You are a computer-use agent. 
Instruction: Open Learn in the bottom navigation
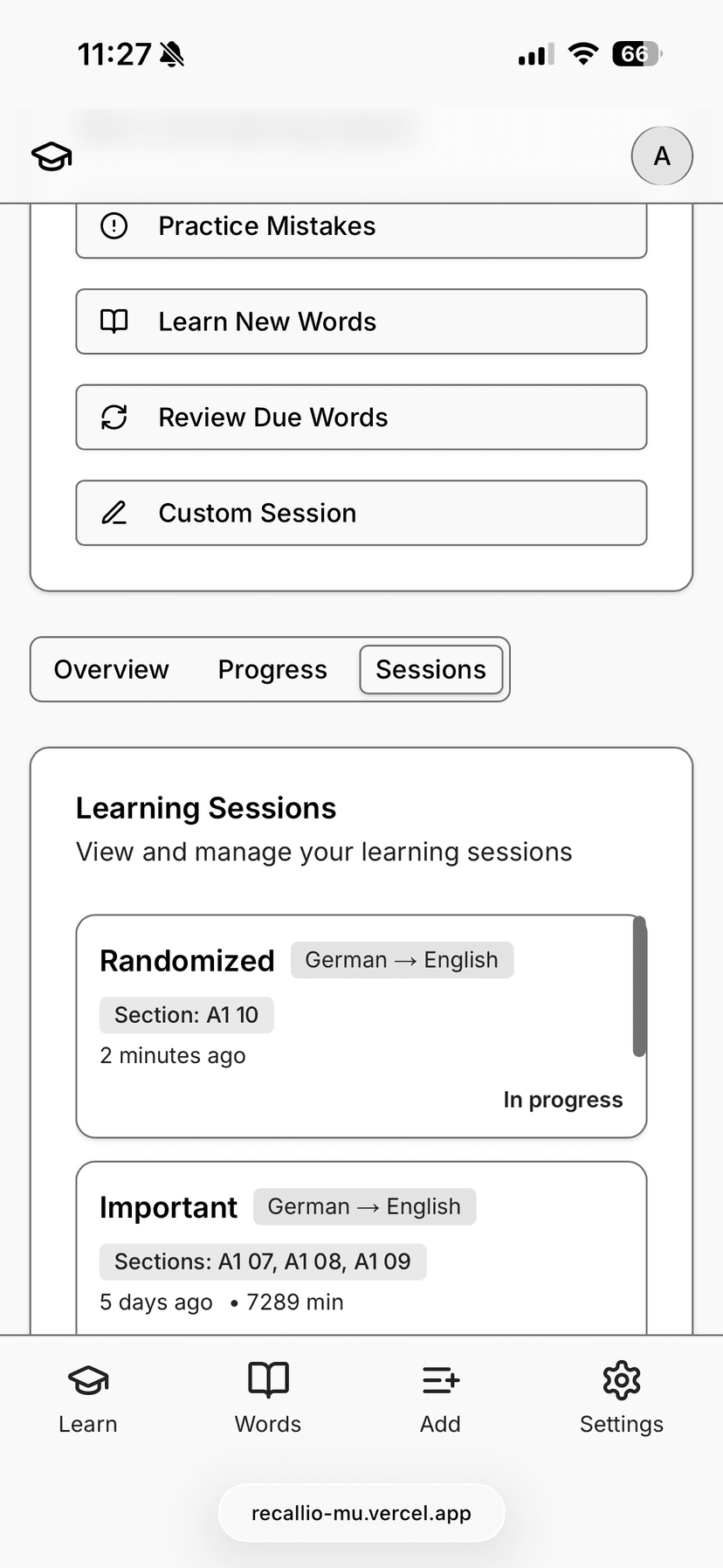coord(88,1398)
